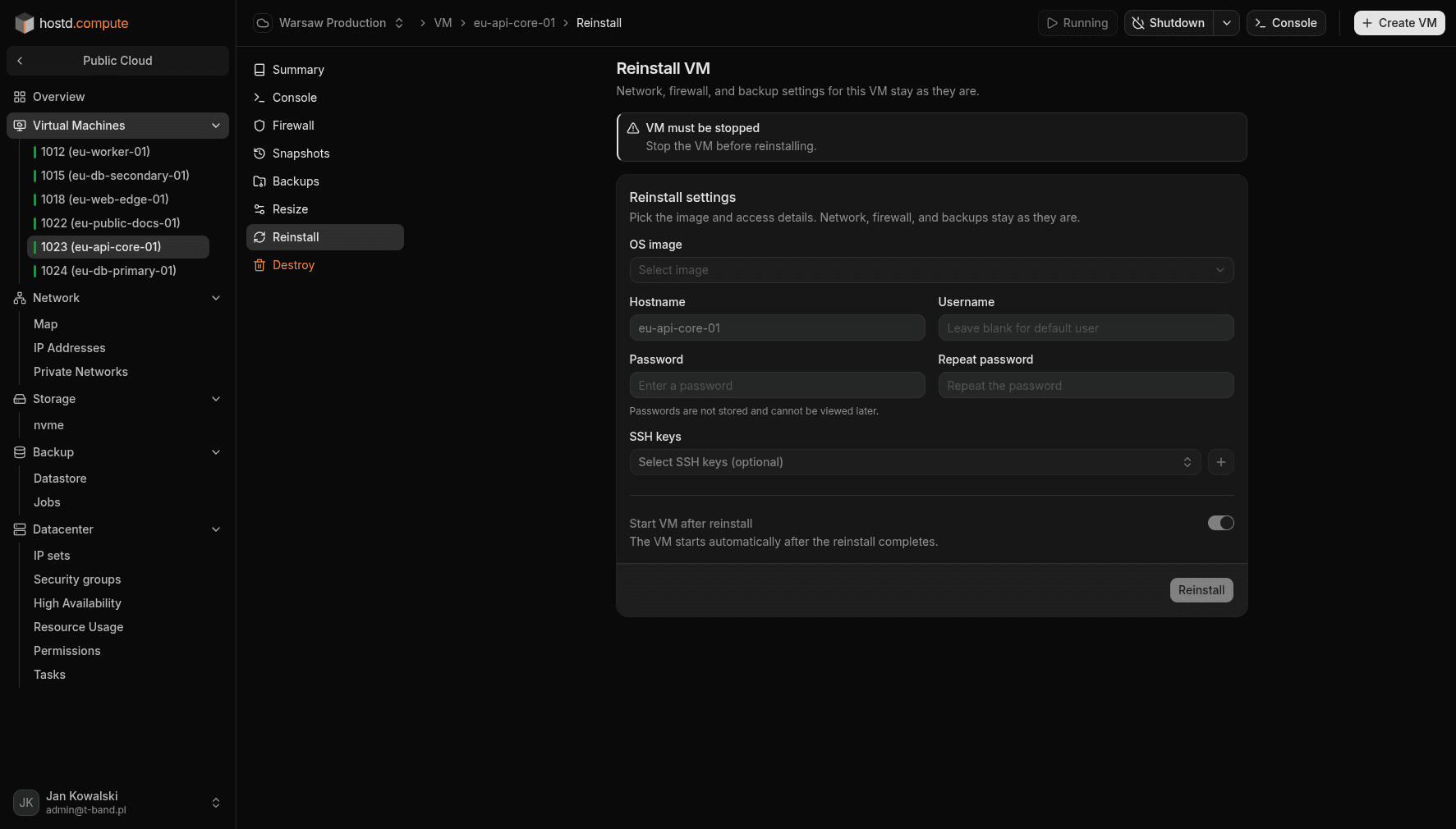Screen dimensions: 1456x829
Task: Open the Shutdown options dropdown arrow
Action: [1227, 23]
